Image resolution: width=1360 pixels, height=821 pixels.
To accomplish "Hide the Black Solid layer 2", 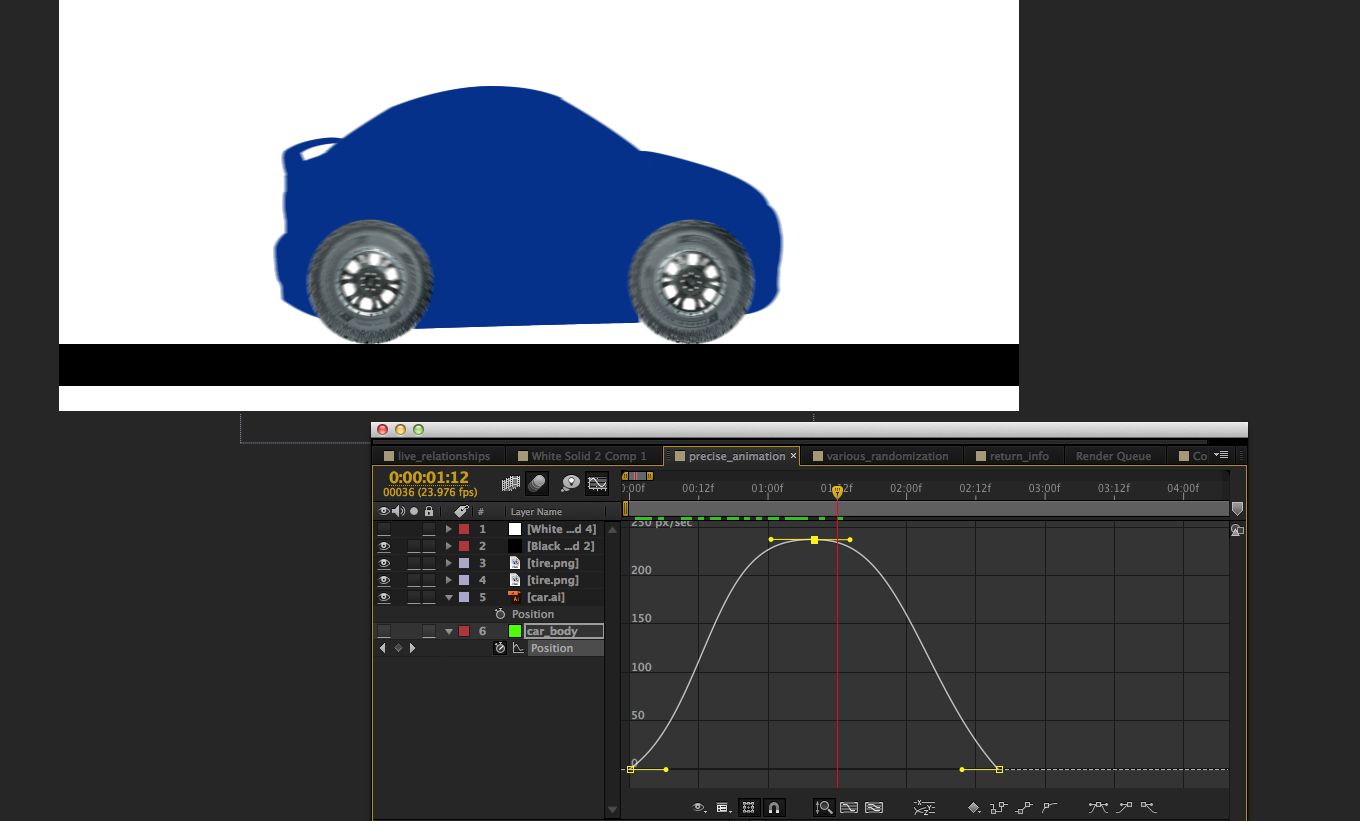I will [383, 547].
